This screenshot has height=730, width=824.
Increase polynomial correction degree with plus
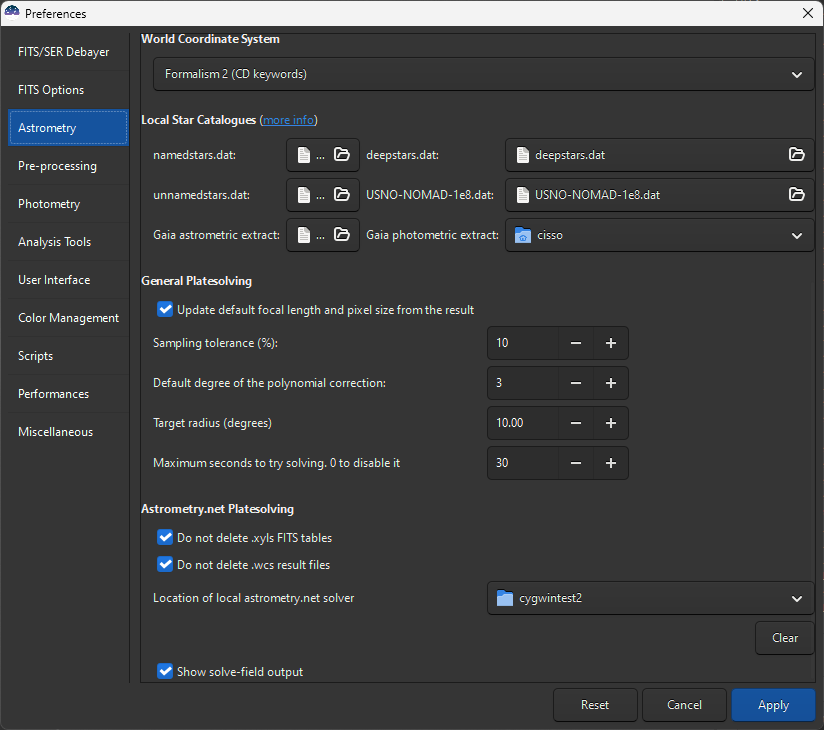coord(610,383)
